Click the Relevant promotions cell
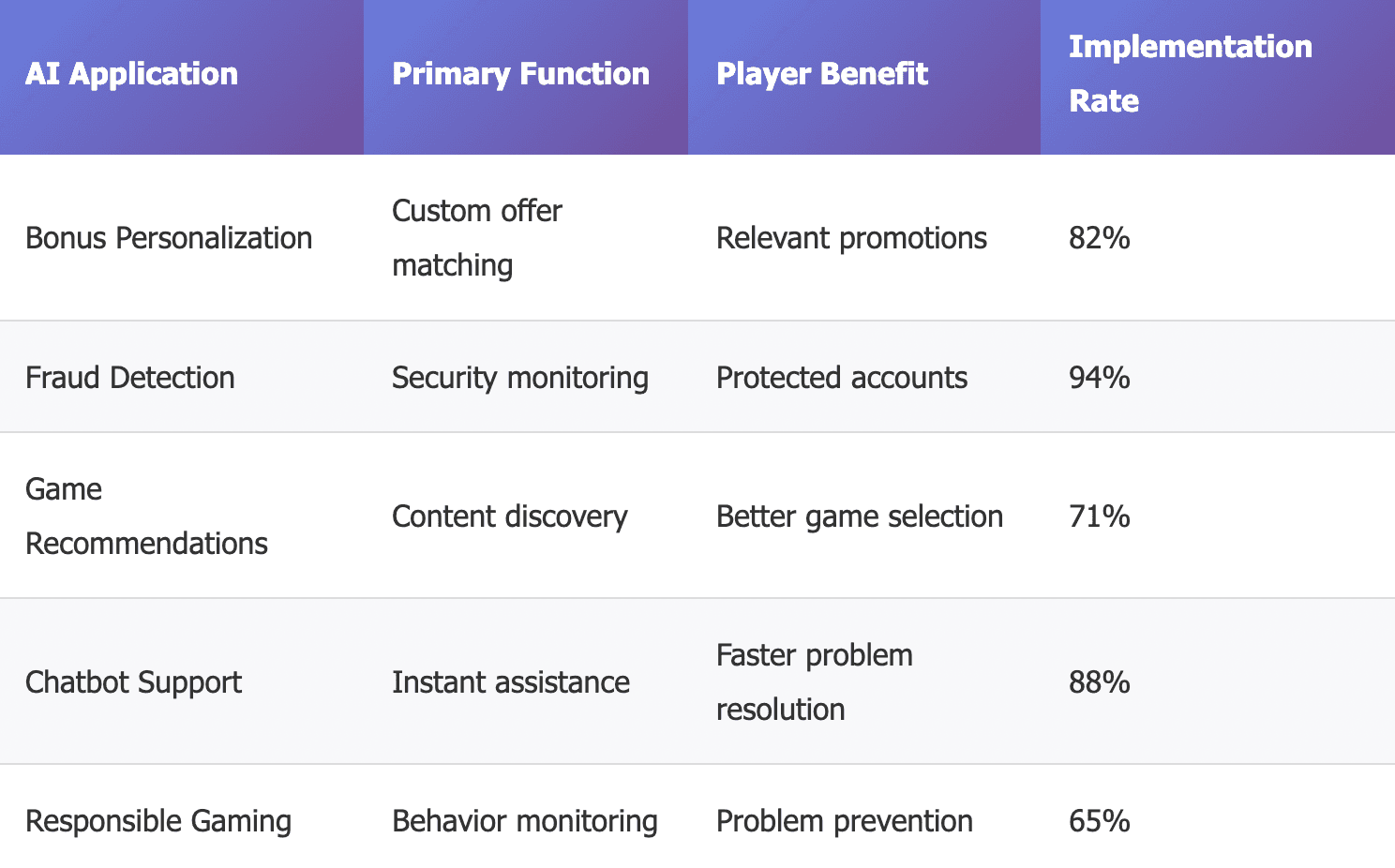This screenshot has height=868, width=1395. [x=851, y=238]
